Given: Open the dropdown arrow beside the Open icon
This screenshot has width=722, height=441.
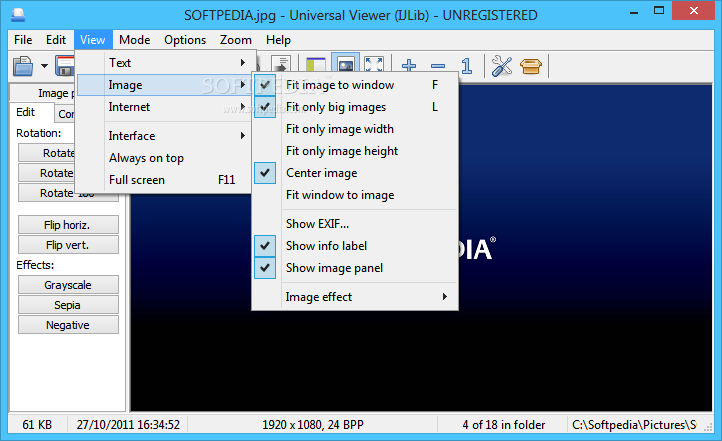Looking at the screenshot, I should tap(44, 66).
